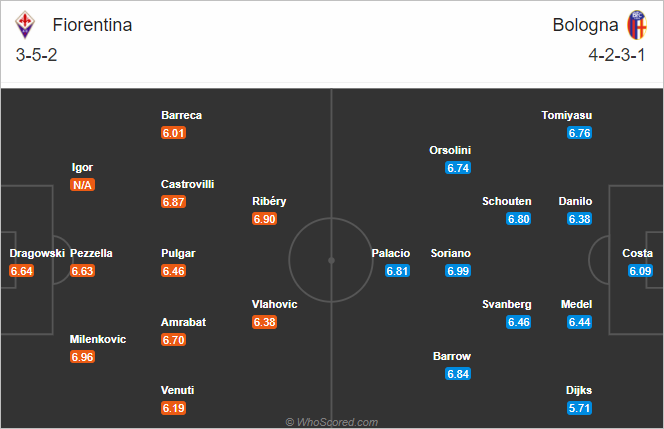The height and width of the screenshot is (429, 664).
Task: Click the Bologna club crest icon
Action: click(637, 25)
